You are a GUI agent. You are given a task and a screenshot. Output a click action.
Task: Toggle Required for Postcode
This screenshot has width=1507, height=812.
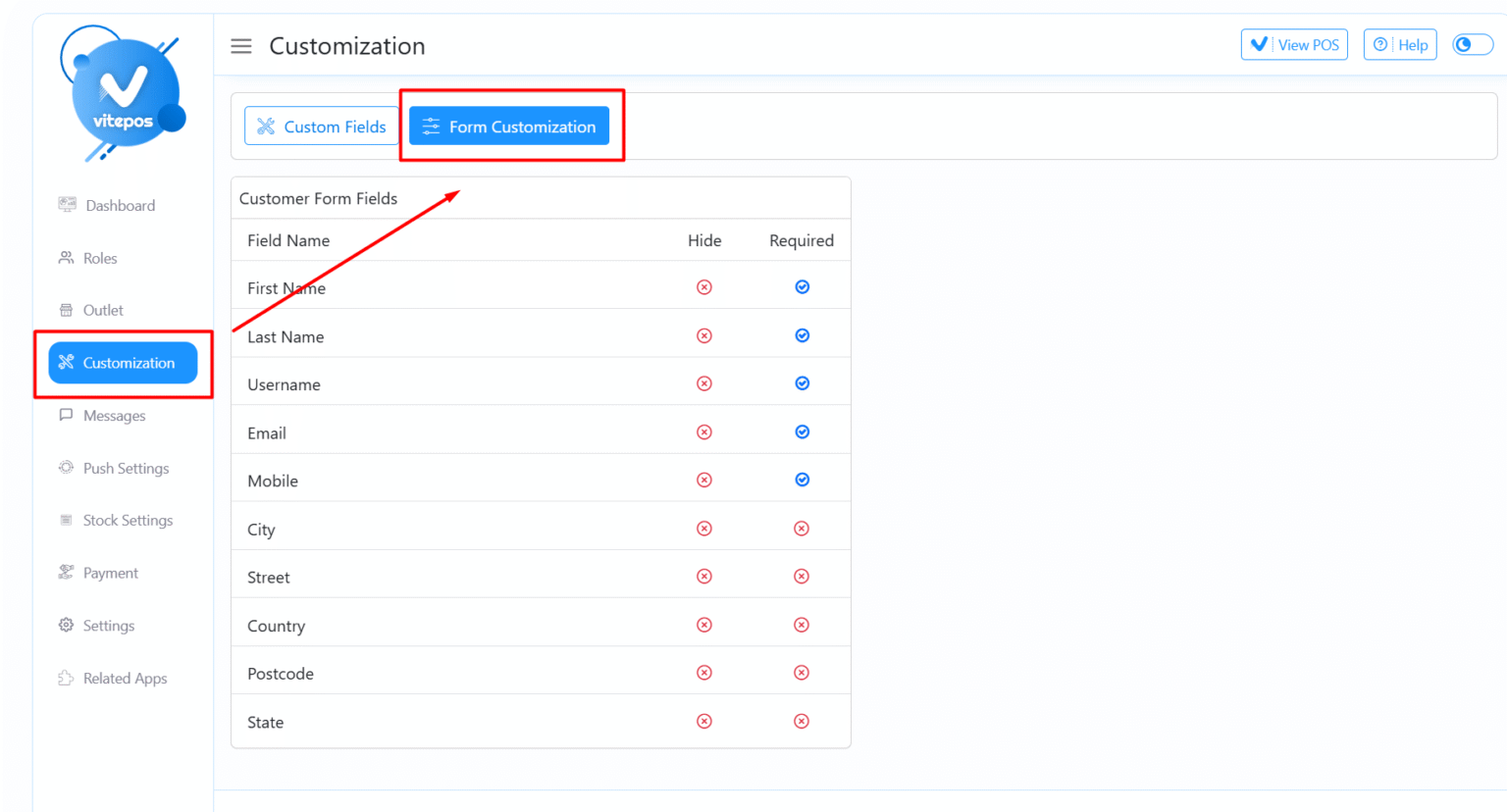tap(802, 673)
